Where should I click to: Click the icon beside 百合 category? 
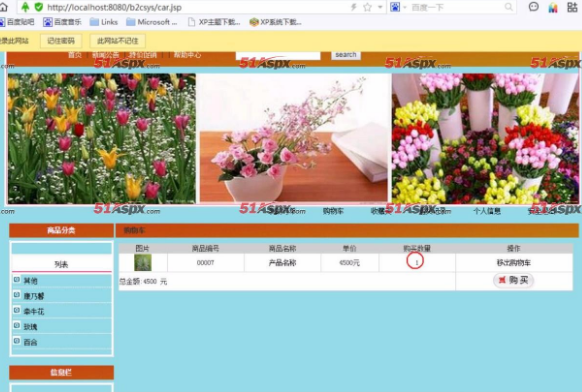click(x=17, y=341)
